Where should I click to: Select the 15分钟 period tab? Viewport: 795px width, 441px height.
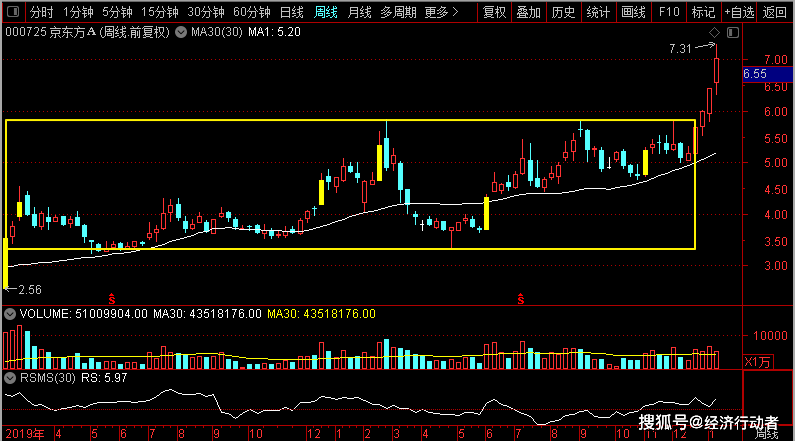point(160,12)
